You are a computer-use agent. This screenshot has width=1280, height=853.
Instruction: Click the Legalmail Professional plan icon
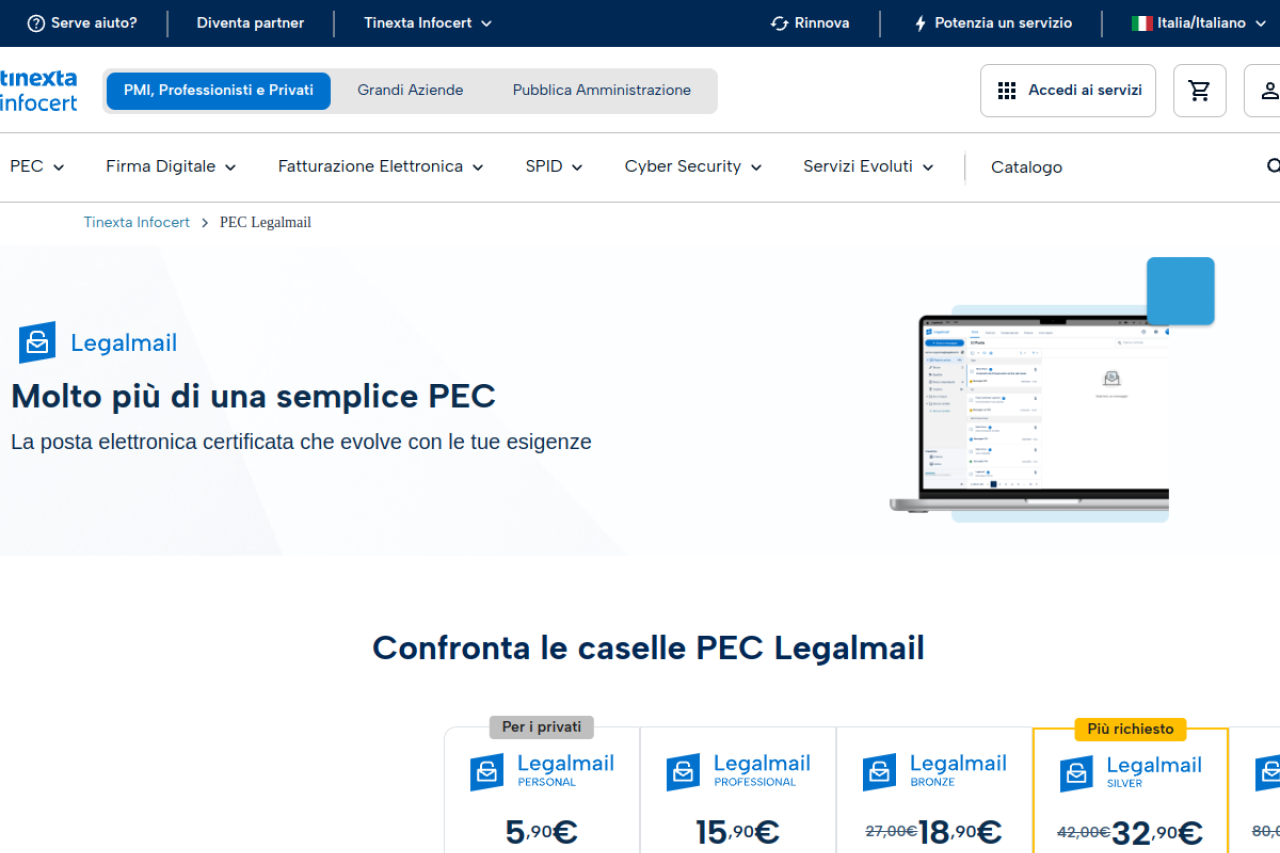pos(683,772)
